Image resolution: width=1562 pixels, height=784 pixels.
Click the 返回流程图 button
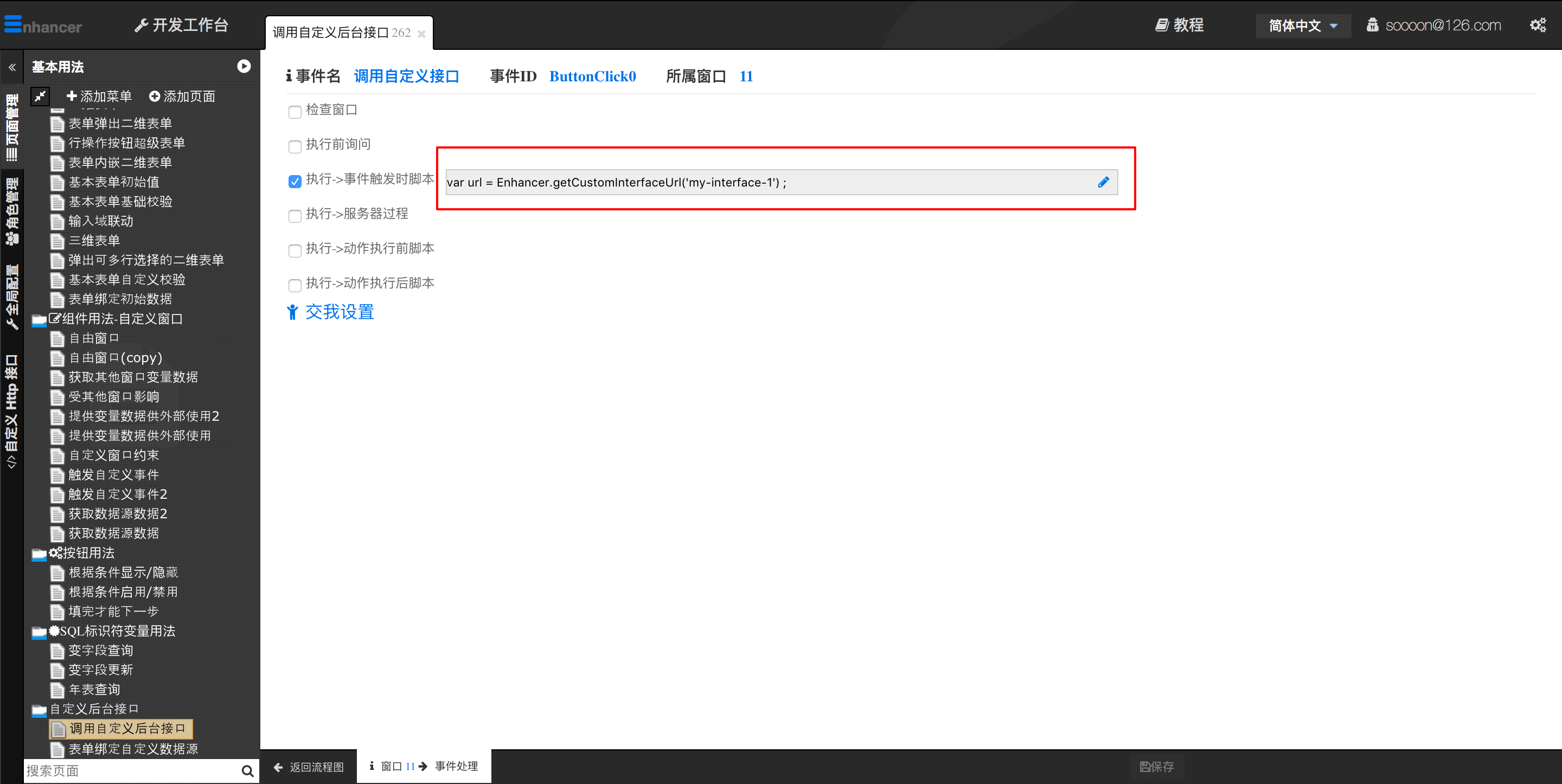coord(309,767)
